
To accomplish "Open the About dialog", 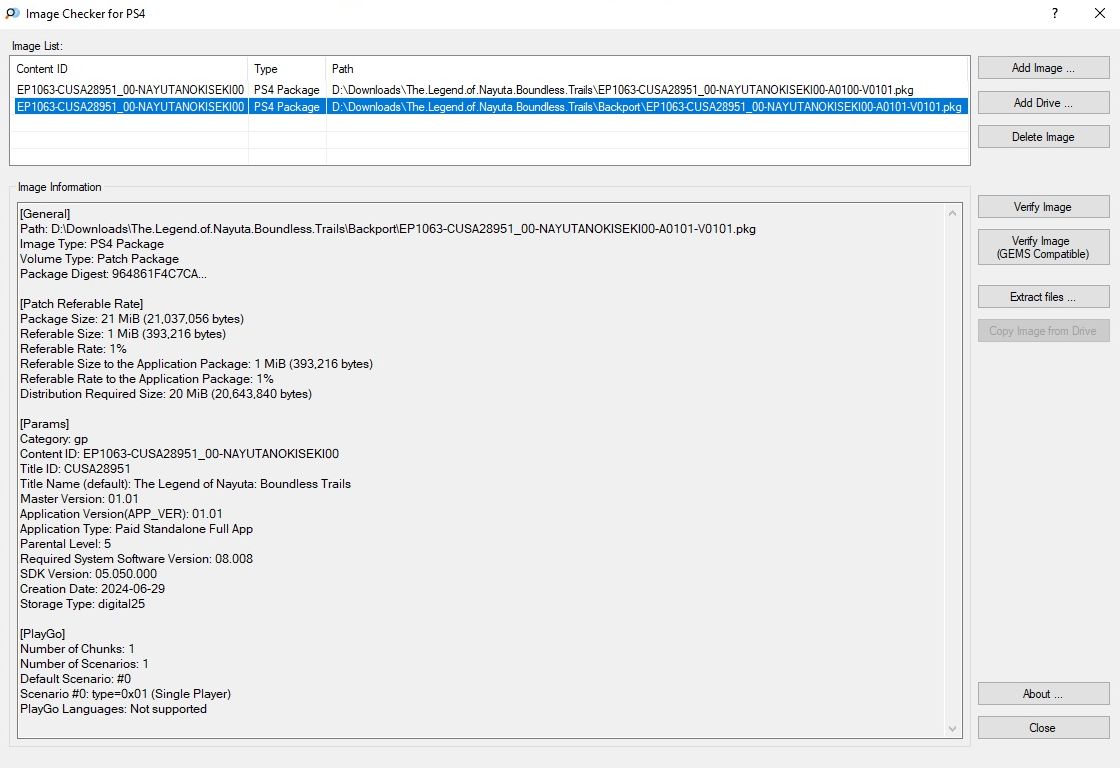I will [1043, 694].
